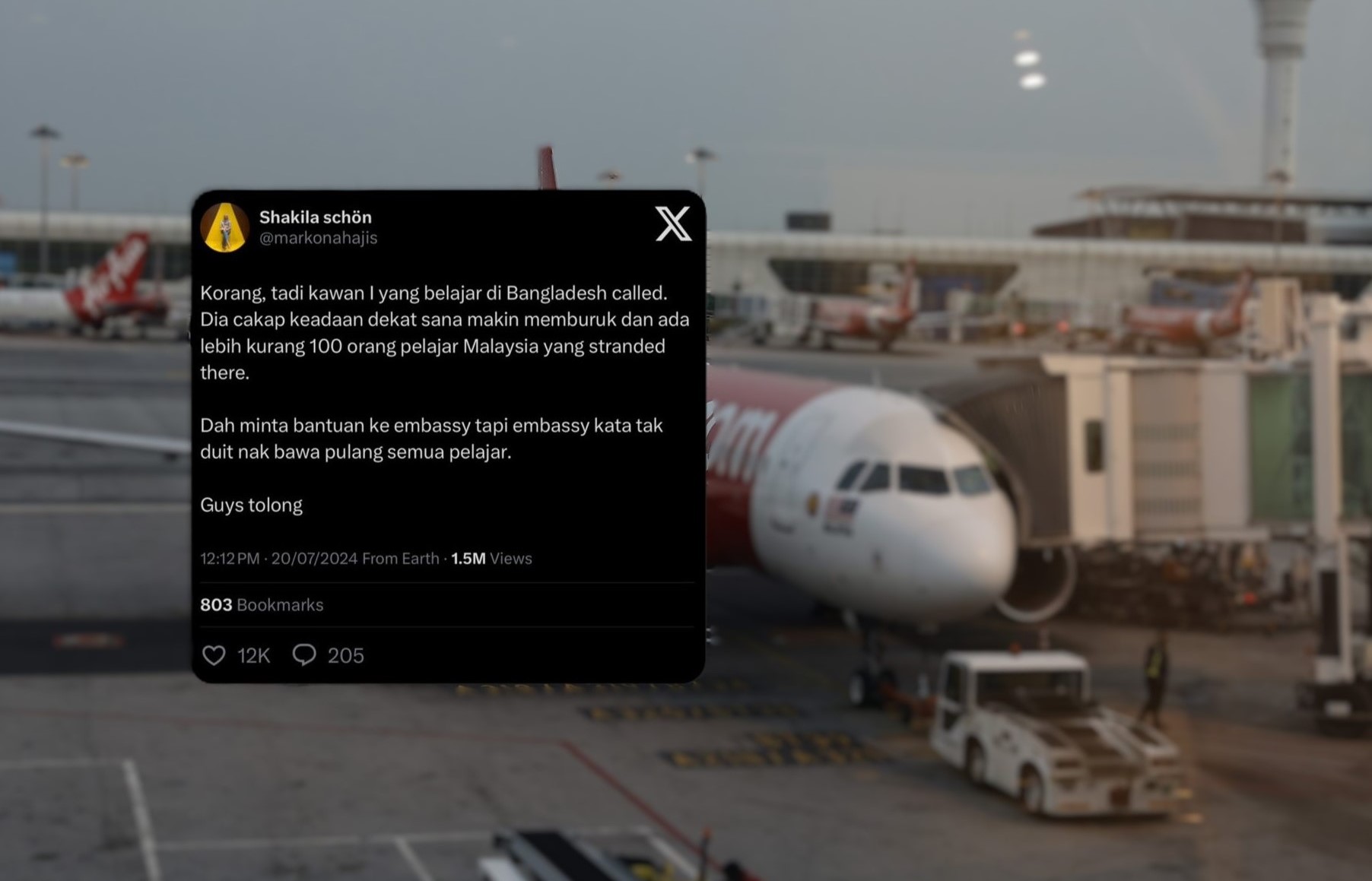This screenshot has width=1372, height=881.
Task: Click the 'Guys tolong' line
Action: [251, 505]
